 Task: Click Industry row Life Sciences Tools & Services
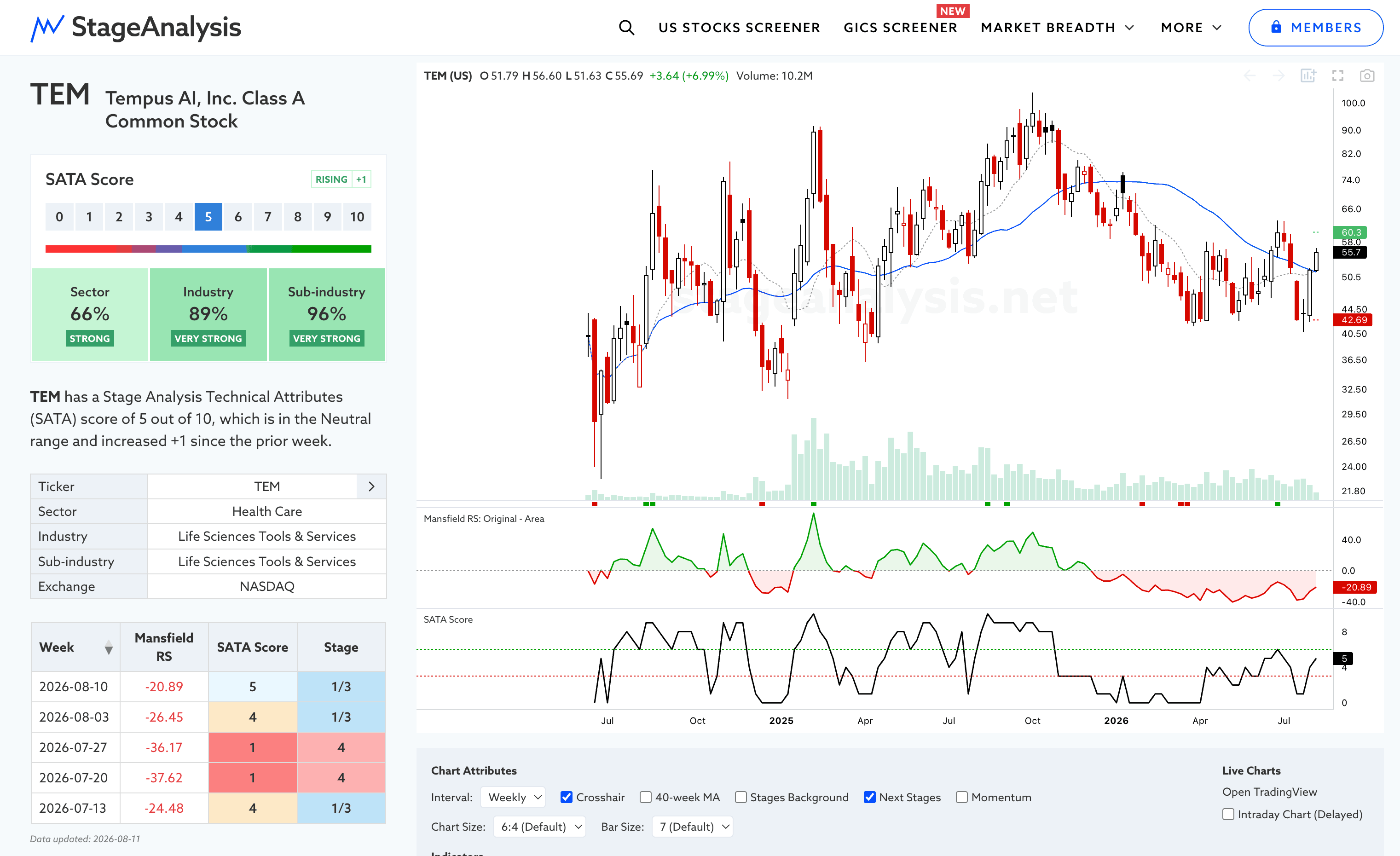point(267,537)
